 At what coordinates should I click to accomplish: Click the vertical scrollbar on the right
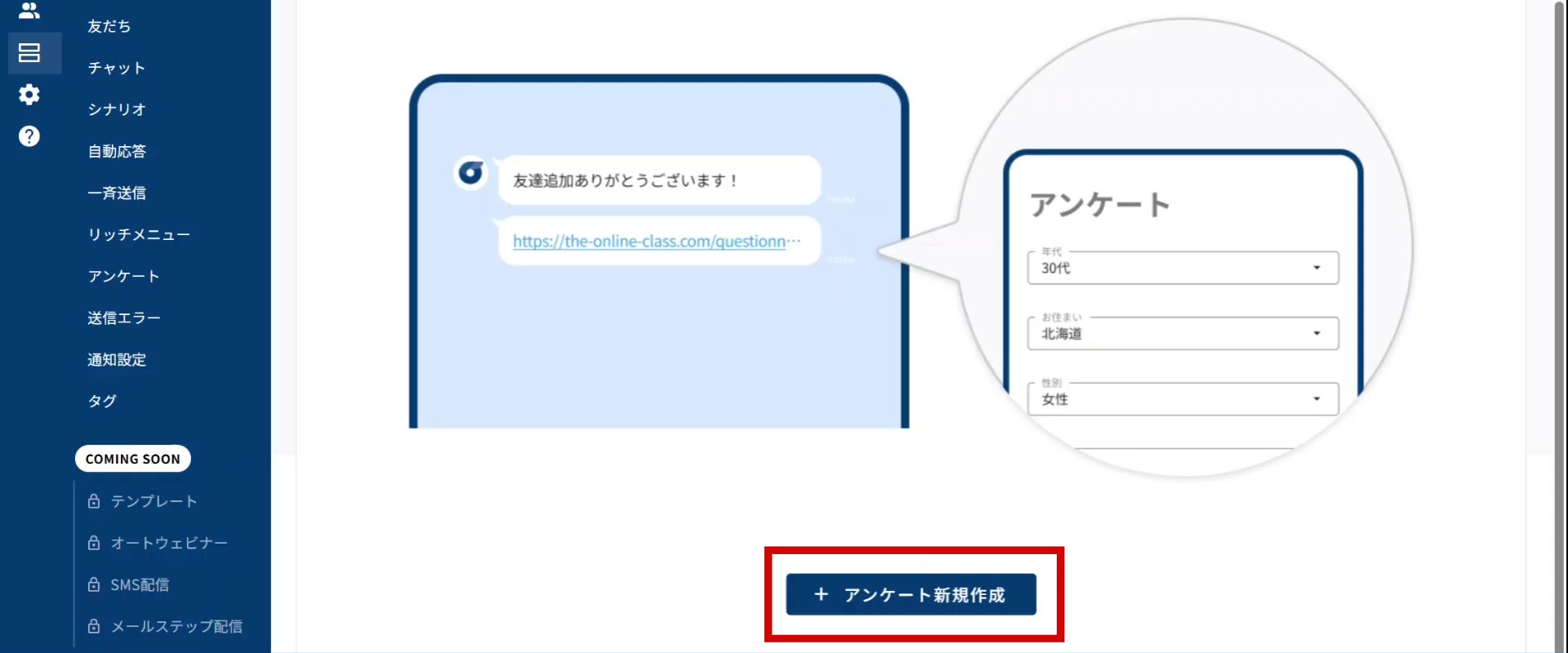point(1558,326)
